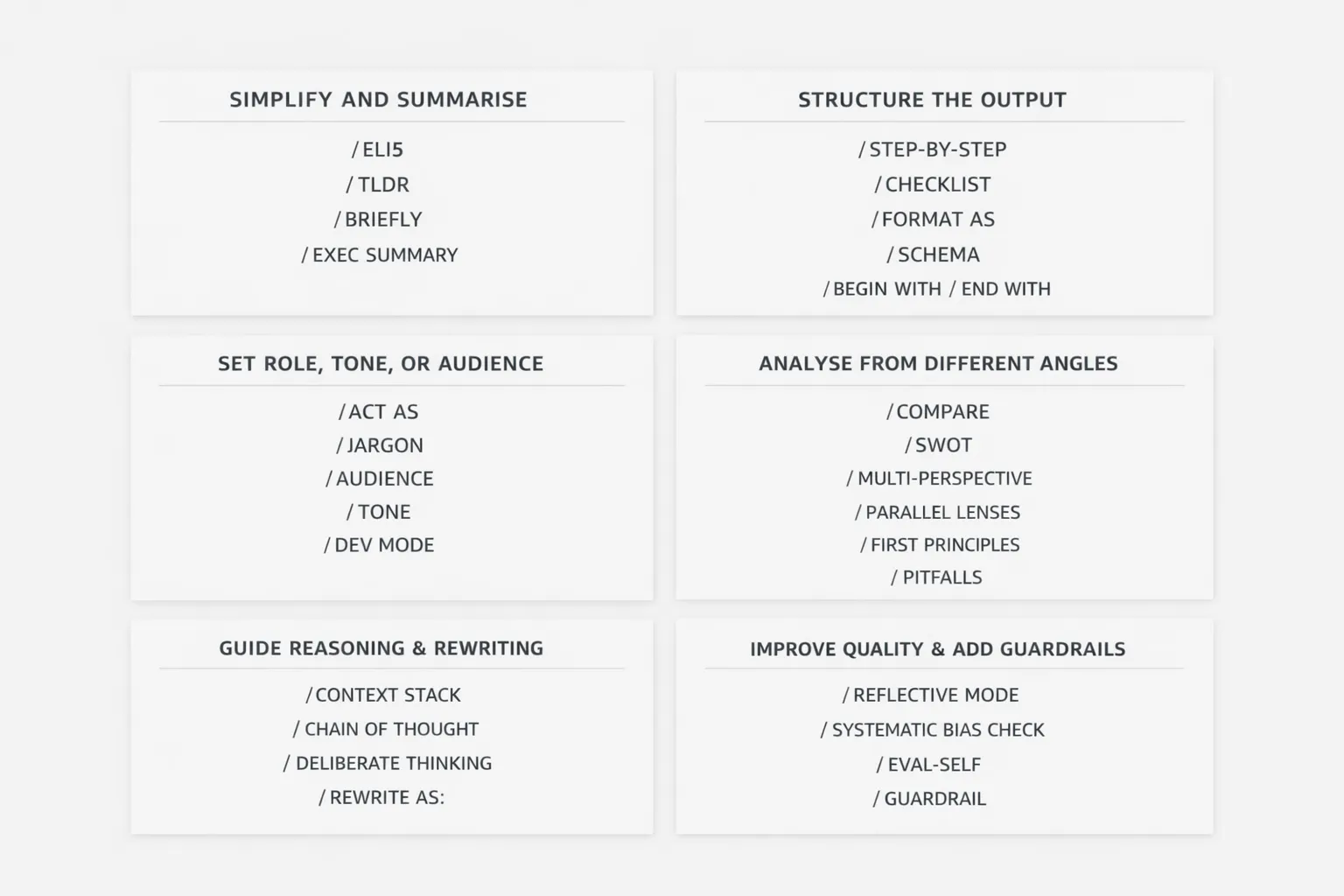Screen dimensions: 1344x896
Task: Click the /COMPARE command
Action: (x=938, y=411)
